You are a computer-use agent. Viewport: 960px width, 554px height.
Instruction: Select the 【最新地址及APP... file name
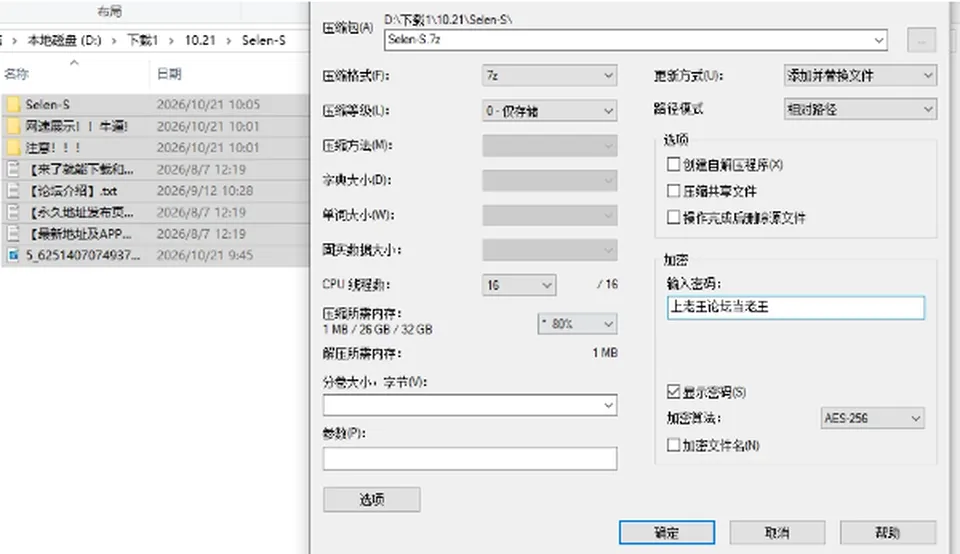[x=79, y=234]
